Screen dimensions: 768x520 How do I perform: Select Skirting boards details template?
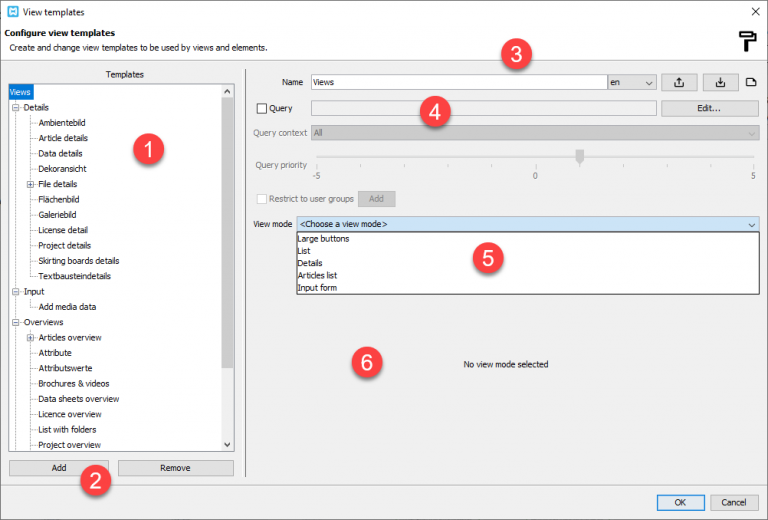(x=78, y=261)
